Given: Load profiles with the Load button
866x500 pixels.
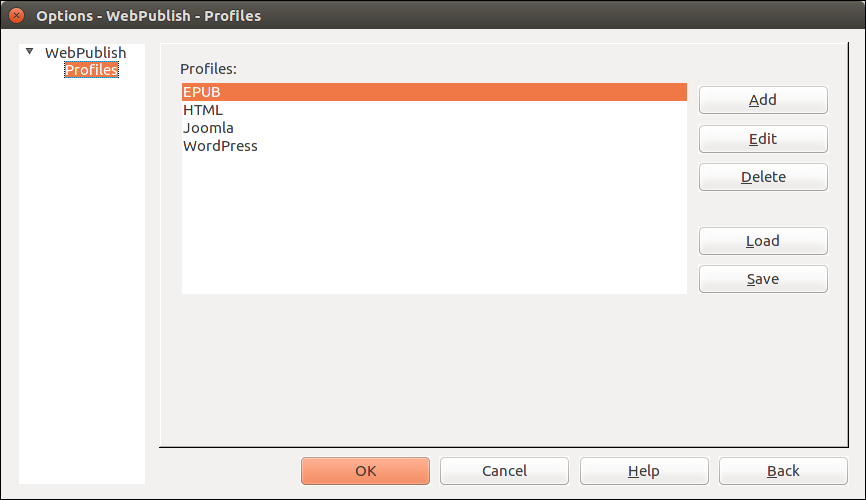Looking at the screenshot, I should pyautogui.click(x=763, y=241).
